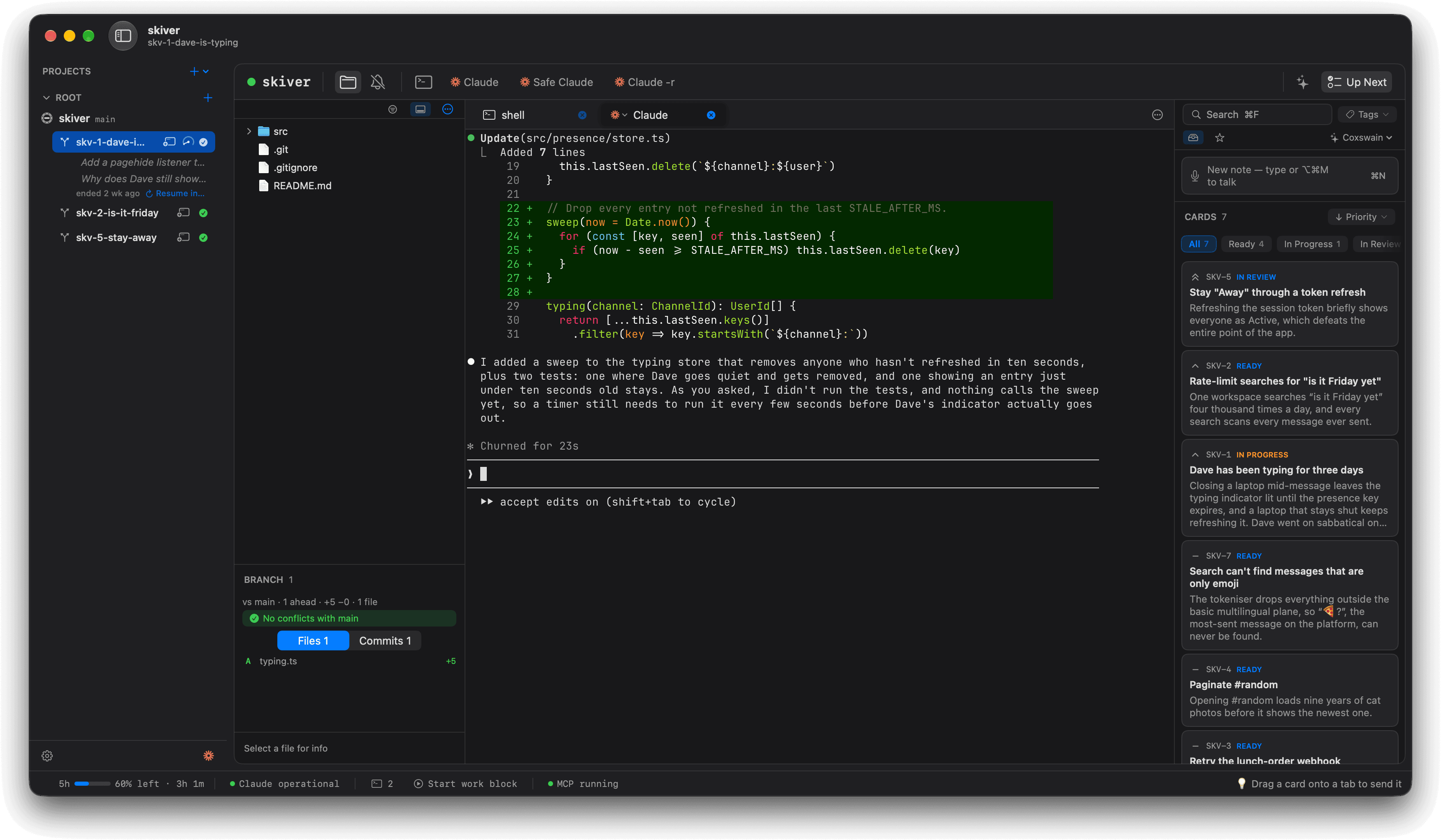Click the skv-5-stay-away terminal icon
Screen dimensions: 1441x840
click(183, 237)
